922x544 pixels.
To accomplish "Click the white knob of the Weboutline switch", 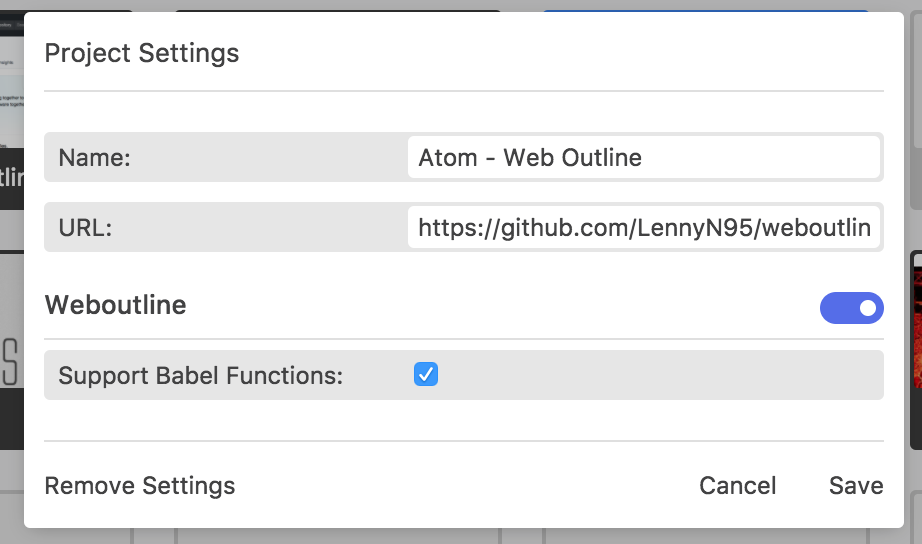I will pos(868,308).
